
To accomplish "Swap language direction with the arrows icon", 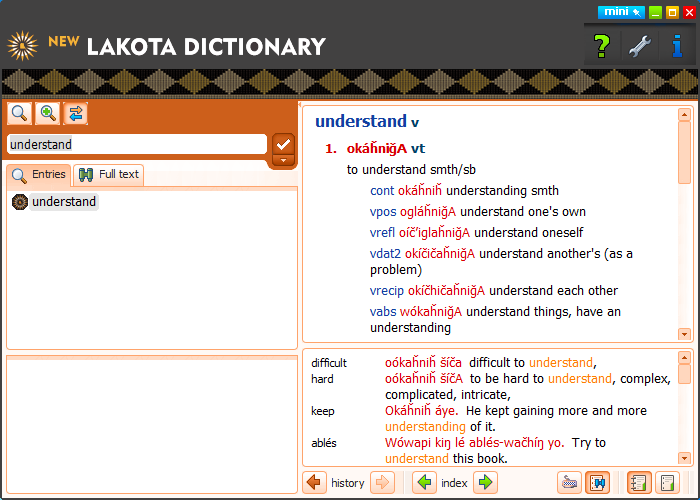I will pyautogui.click(x=75, y=113).
